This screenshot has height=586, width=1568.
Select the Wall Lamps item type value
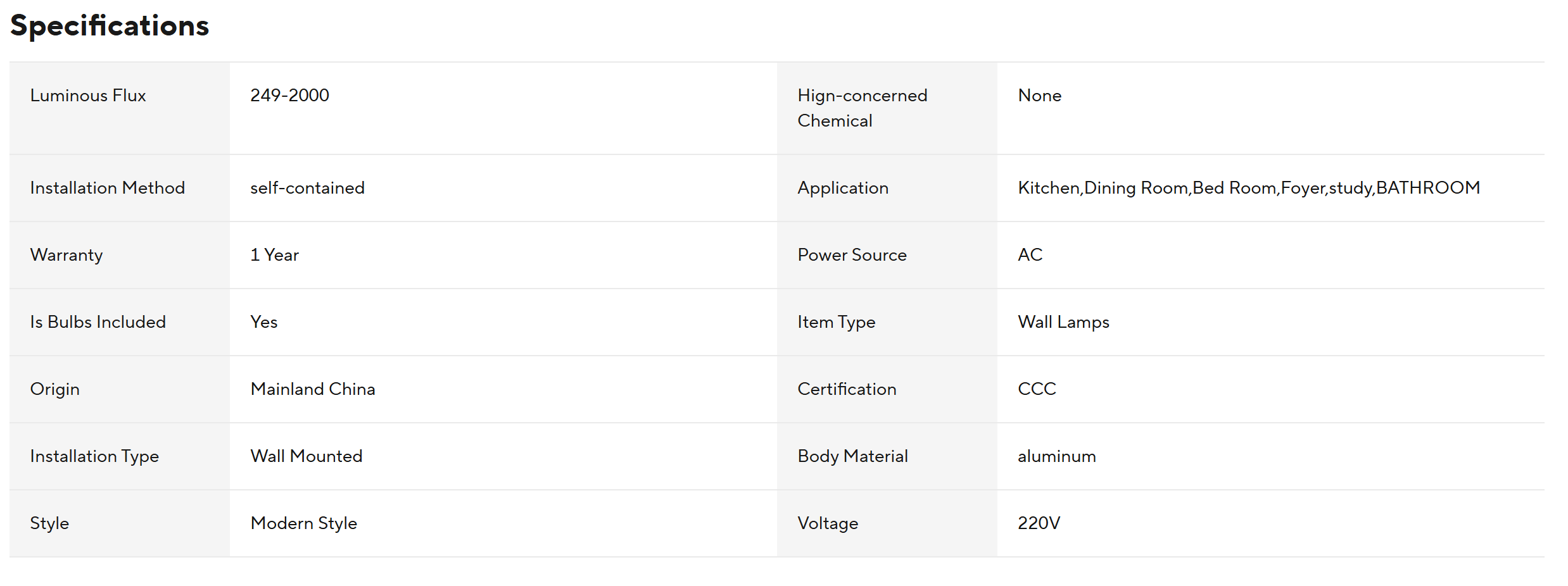1064,322
